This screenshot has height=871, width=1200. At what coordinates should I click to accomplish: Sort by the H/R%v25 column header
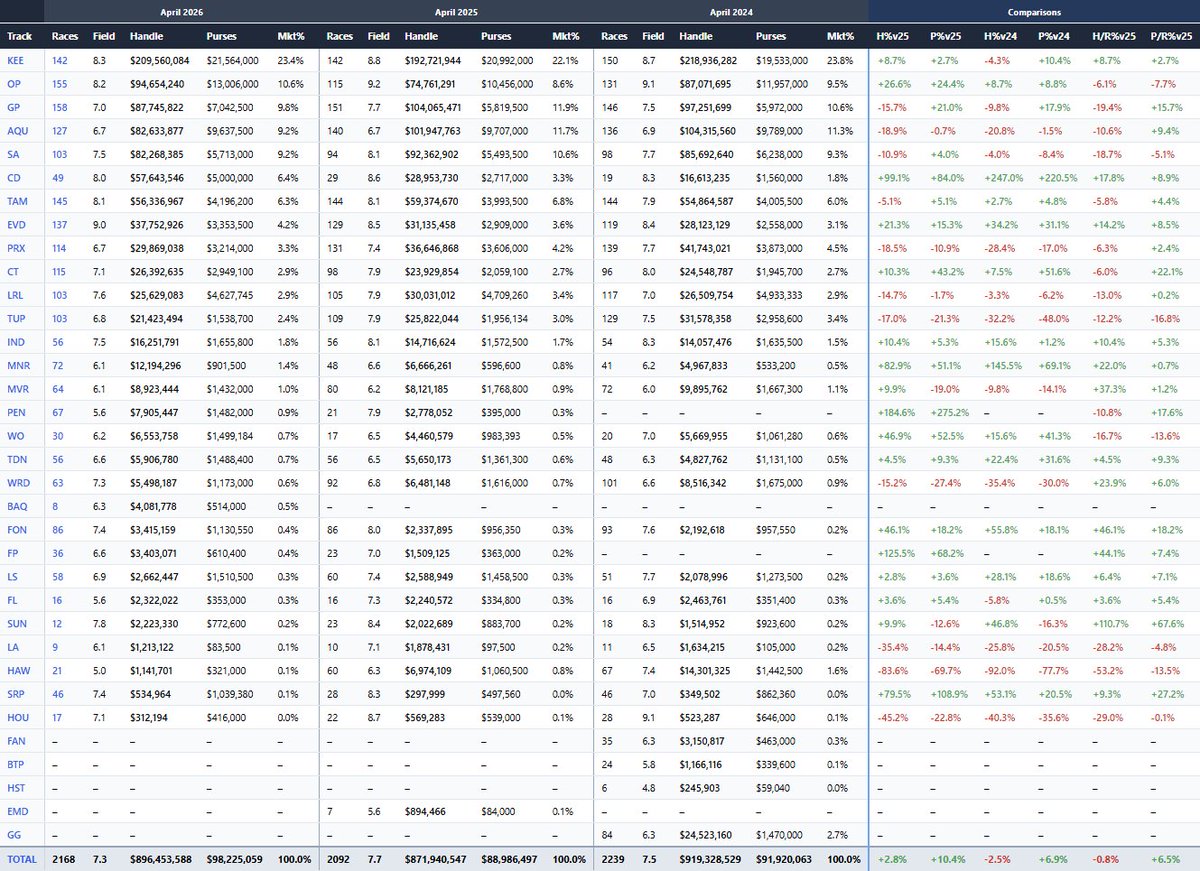pyautogui.click(x=1114, y=36)
